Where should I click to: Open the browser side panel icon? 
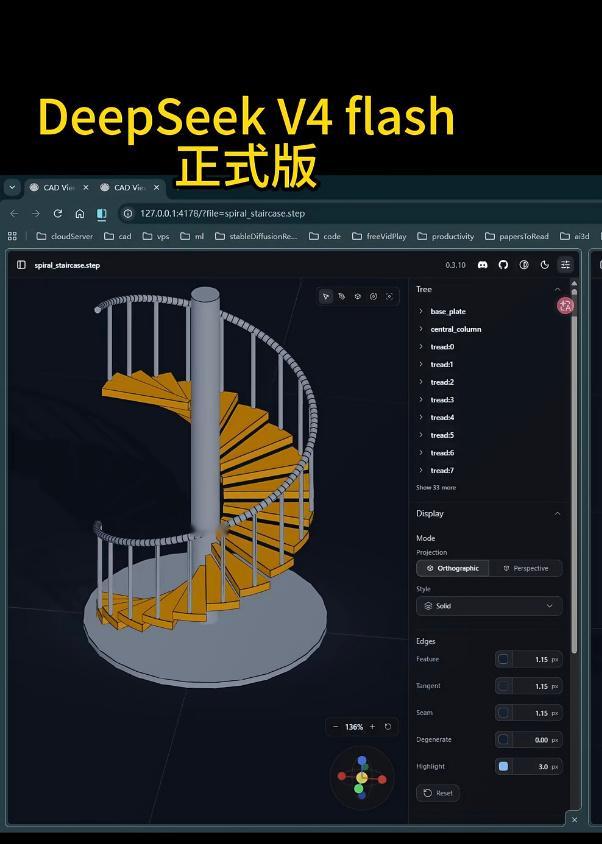(101, 214)
